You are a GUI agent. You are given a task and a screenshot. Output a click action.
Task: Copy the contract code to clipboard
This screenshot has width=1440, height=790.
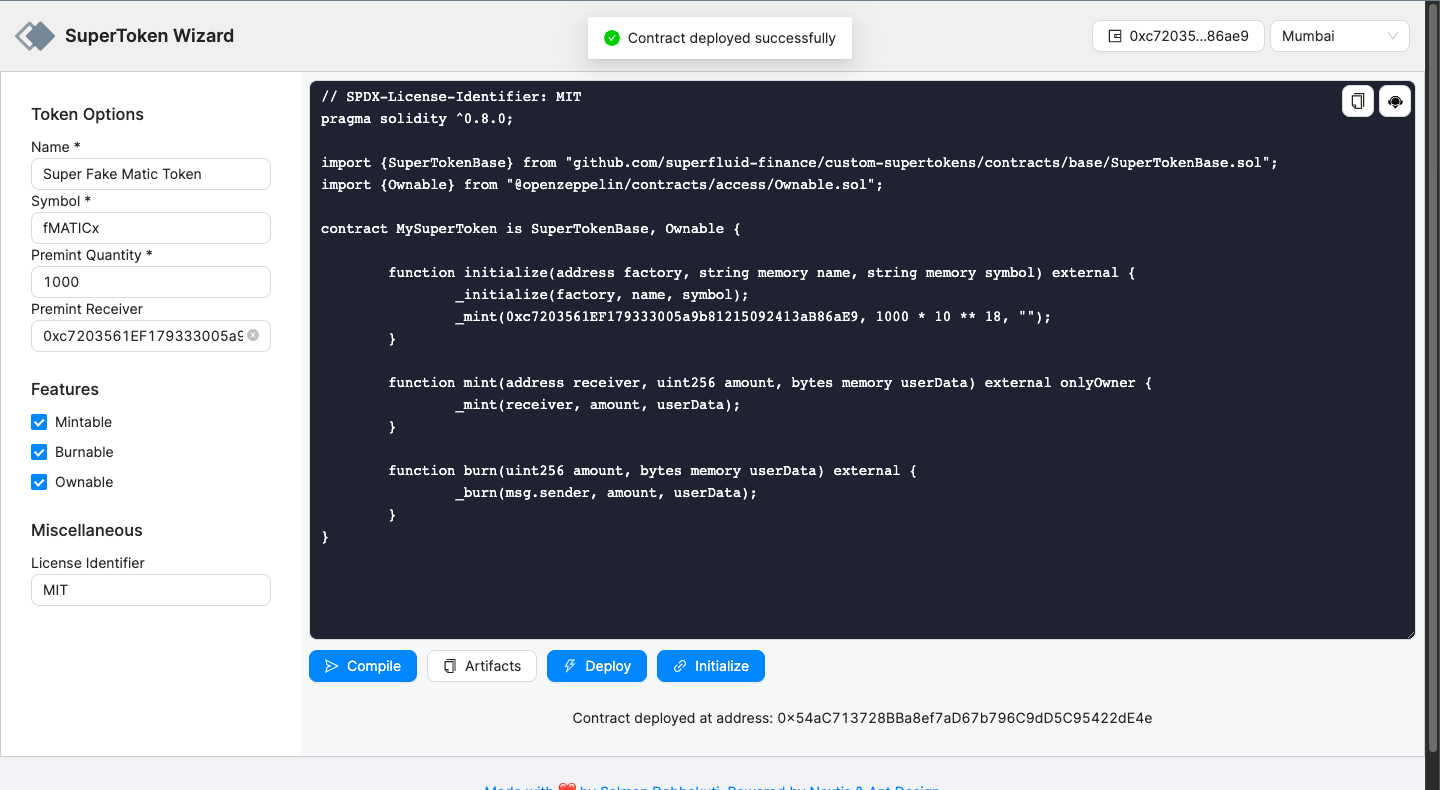pos(1357,101)
